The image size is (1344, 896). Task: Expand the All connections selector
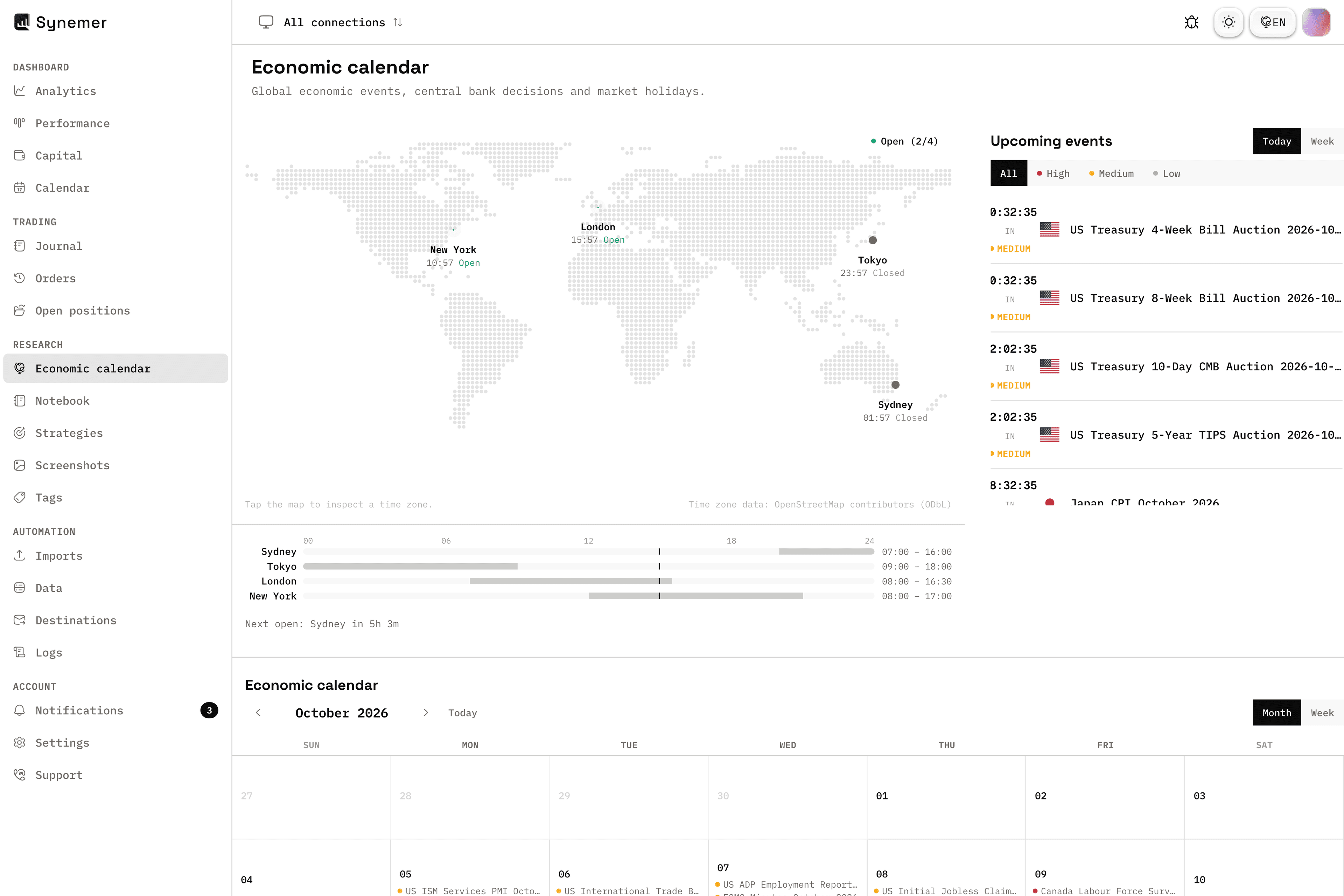pyautogui.click(x=331, y=22)
